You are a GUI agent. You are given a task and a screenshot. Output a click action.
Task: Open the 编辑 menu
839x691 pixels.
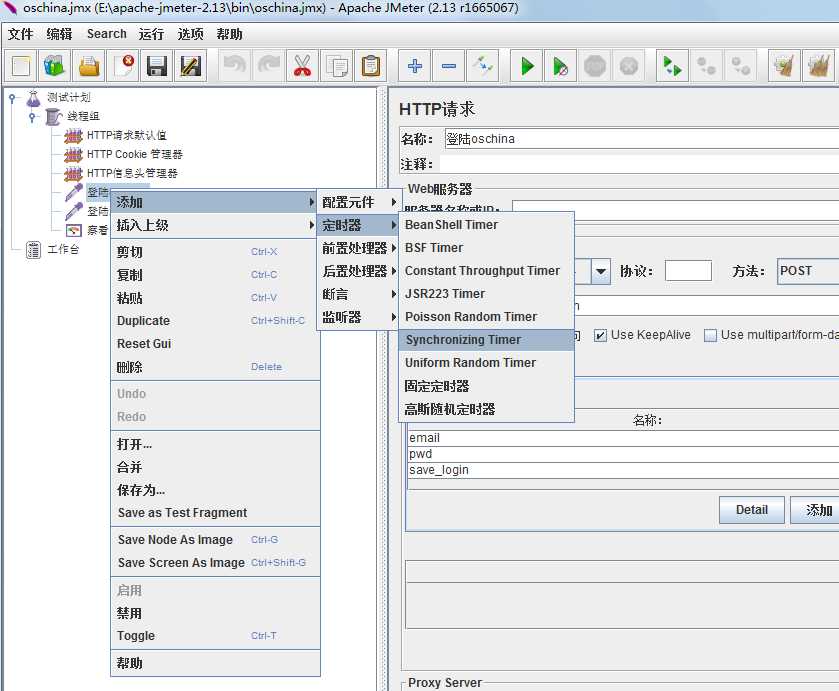point(59,34)
